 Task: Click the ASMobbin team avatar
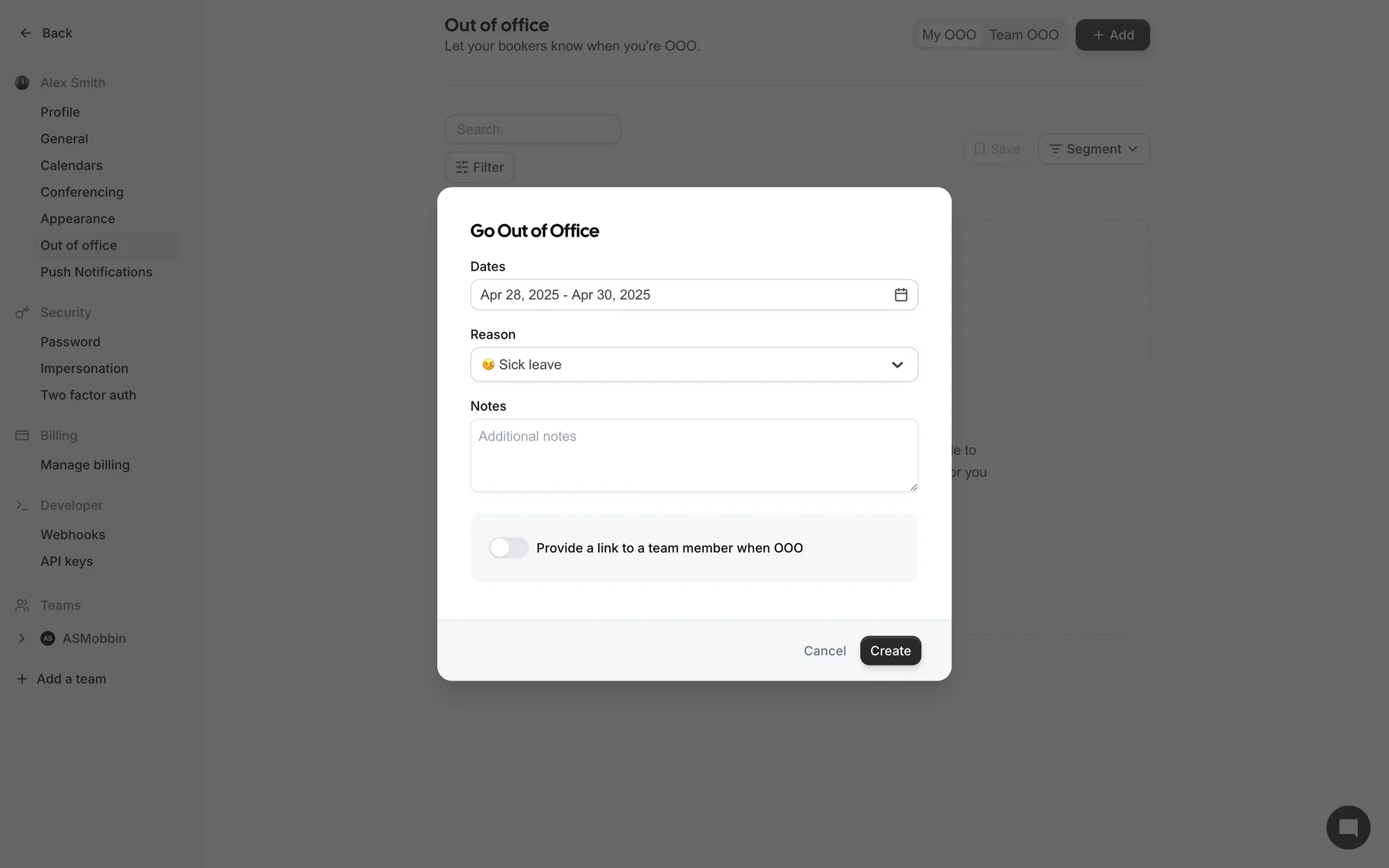point(48,639)
